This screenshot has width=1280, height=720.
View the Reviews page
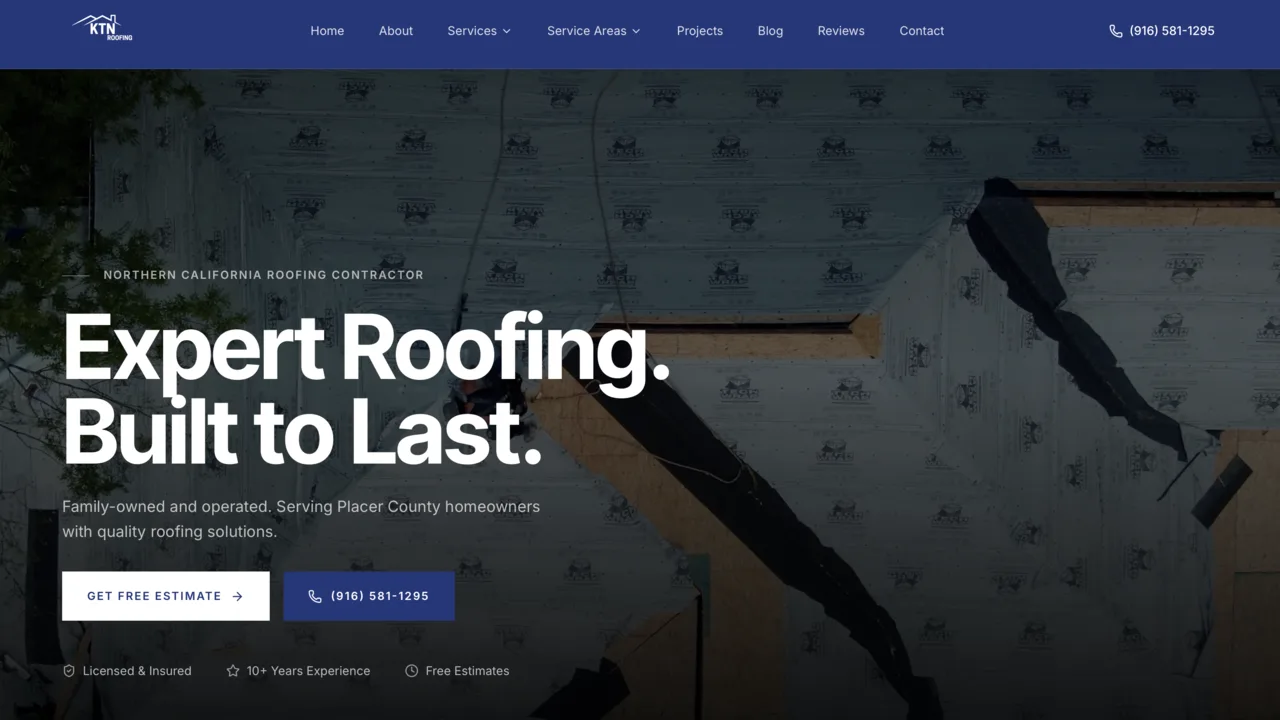coord(841,31)
